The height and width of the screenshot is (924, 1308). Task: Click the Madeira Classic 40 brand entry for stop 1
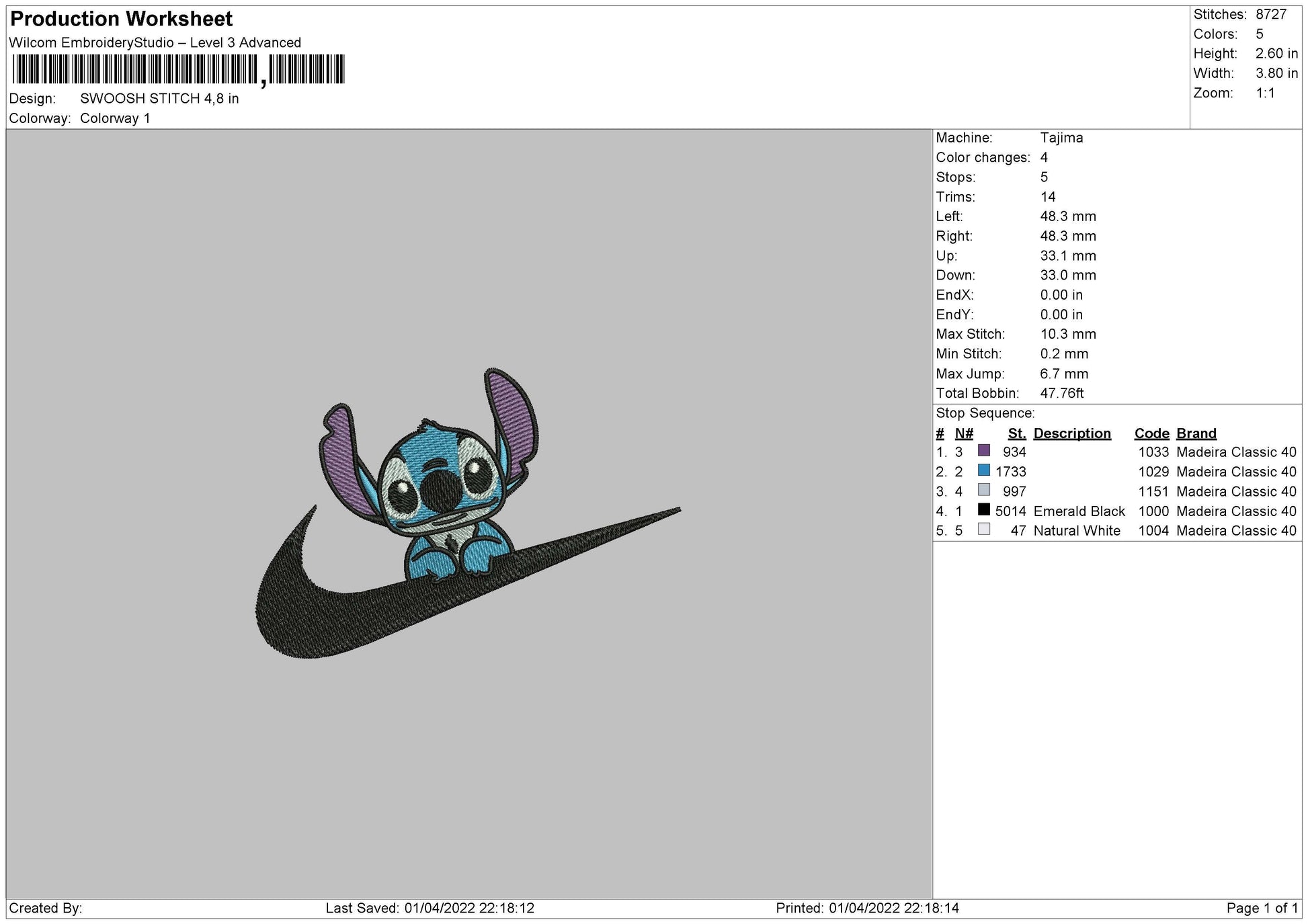[1235, 452]
